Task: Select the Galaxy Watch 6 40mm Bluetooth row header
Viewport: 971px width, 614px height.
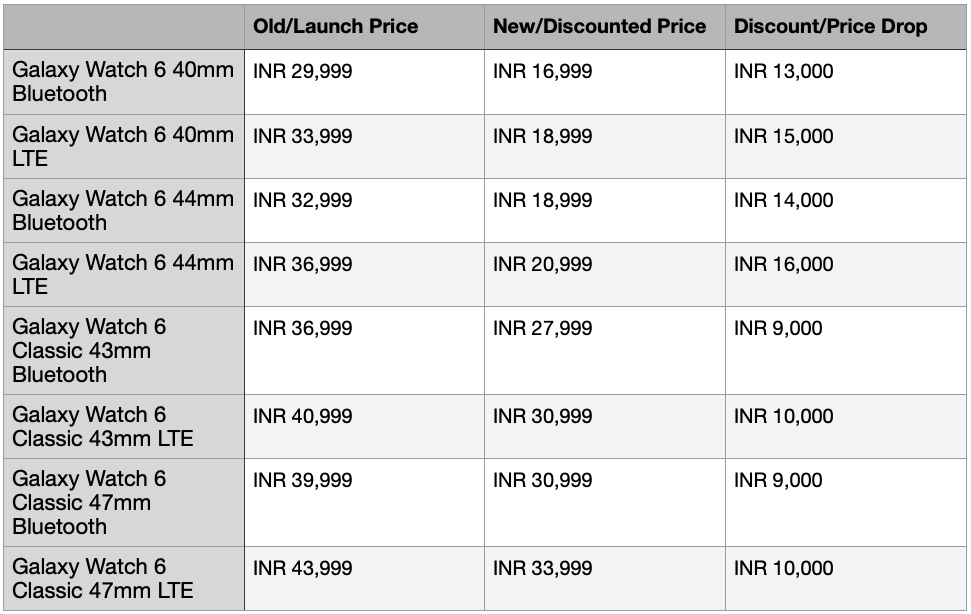Action: tap(123, 82)
